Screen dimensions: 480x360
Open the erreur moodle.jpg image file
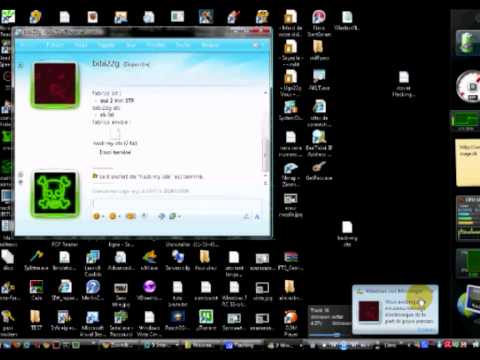click(291, 205)
